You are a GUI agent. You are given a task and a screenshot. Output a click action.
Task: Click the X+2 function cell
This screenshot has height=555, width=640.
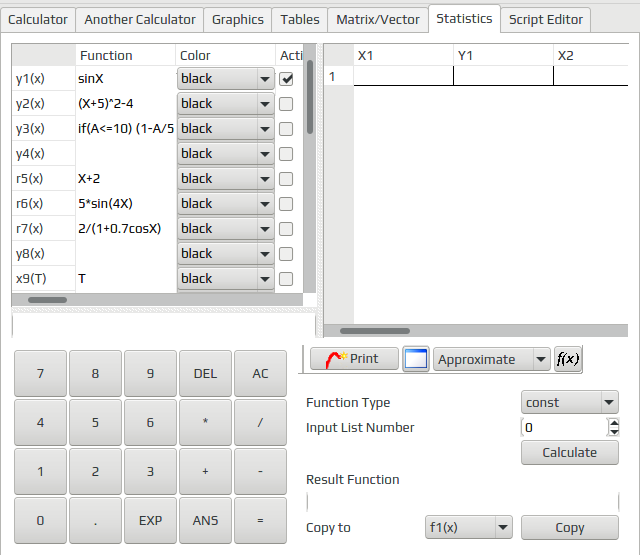point(126,179)
